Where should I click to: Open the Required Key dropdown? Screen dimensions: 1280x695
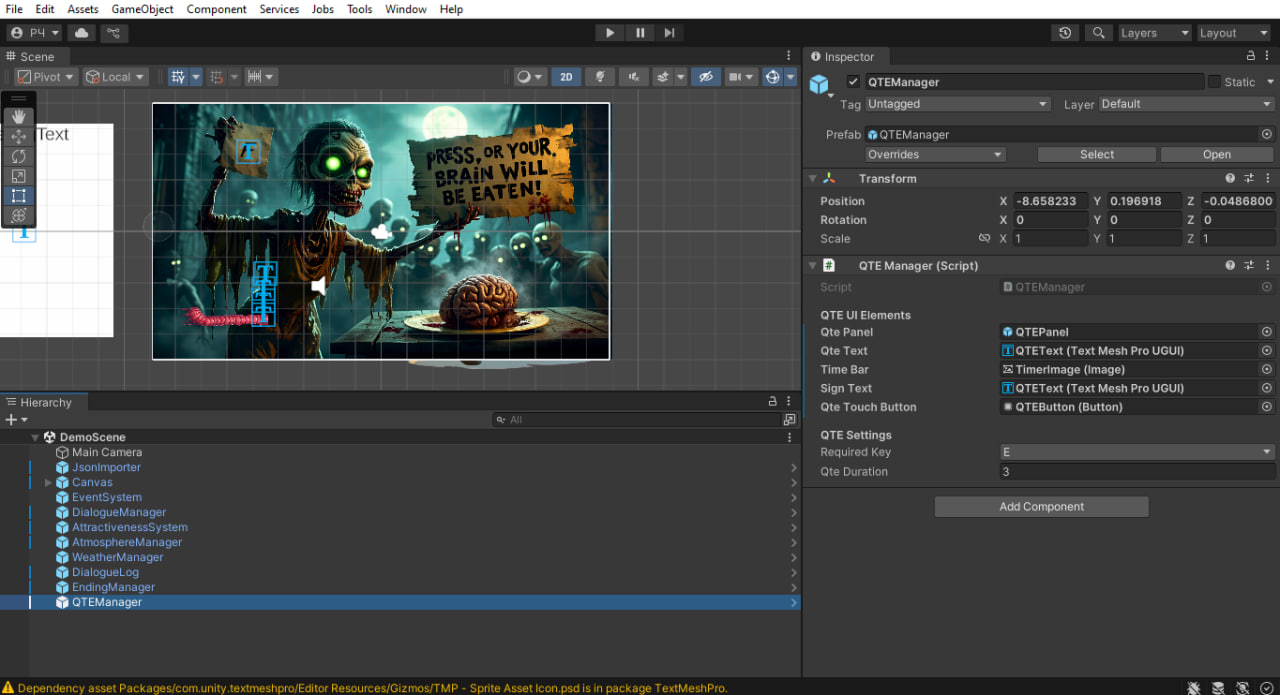(x=1137, y=452)
